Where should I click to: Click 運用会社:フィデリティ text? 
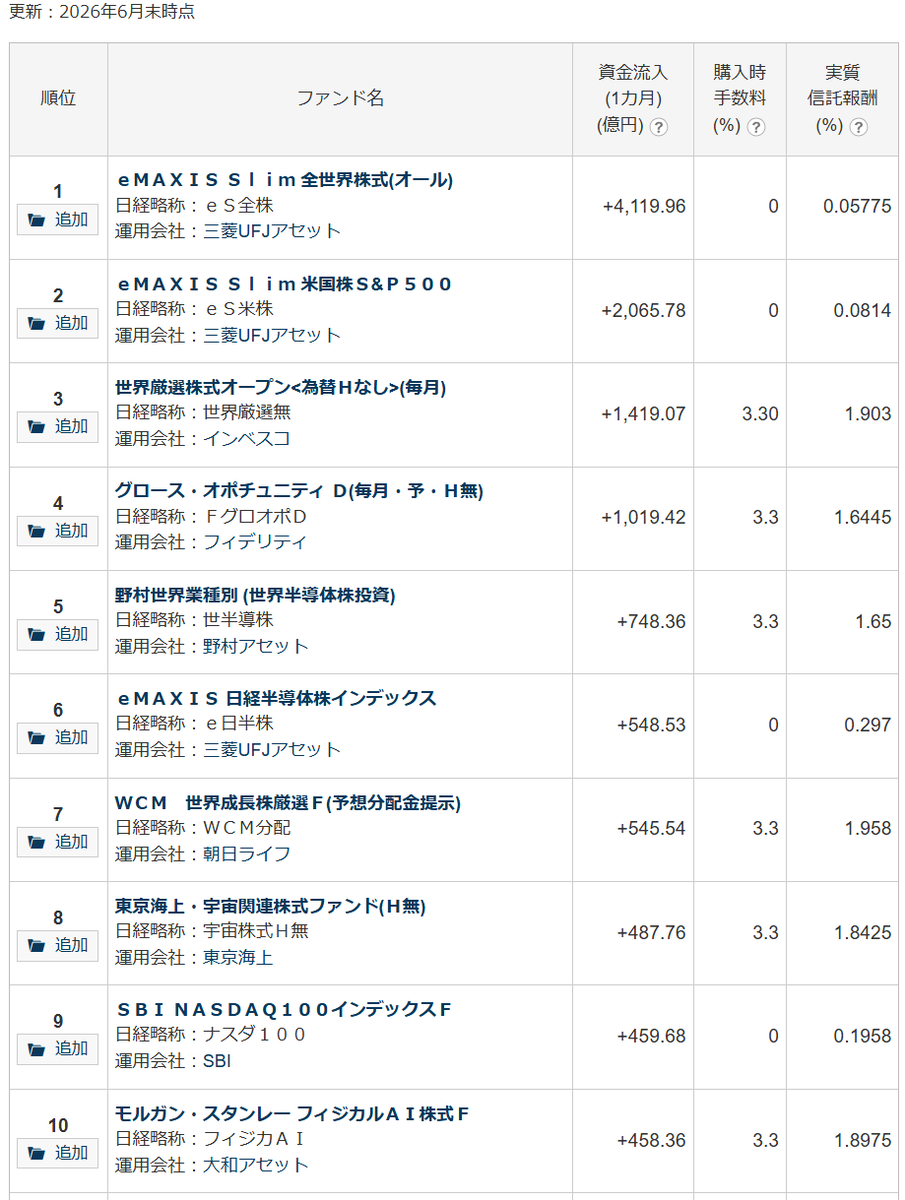(x=211, y=542)
